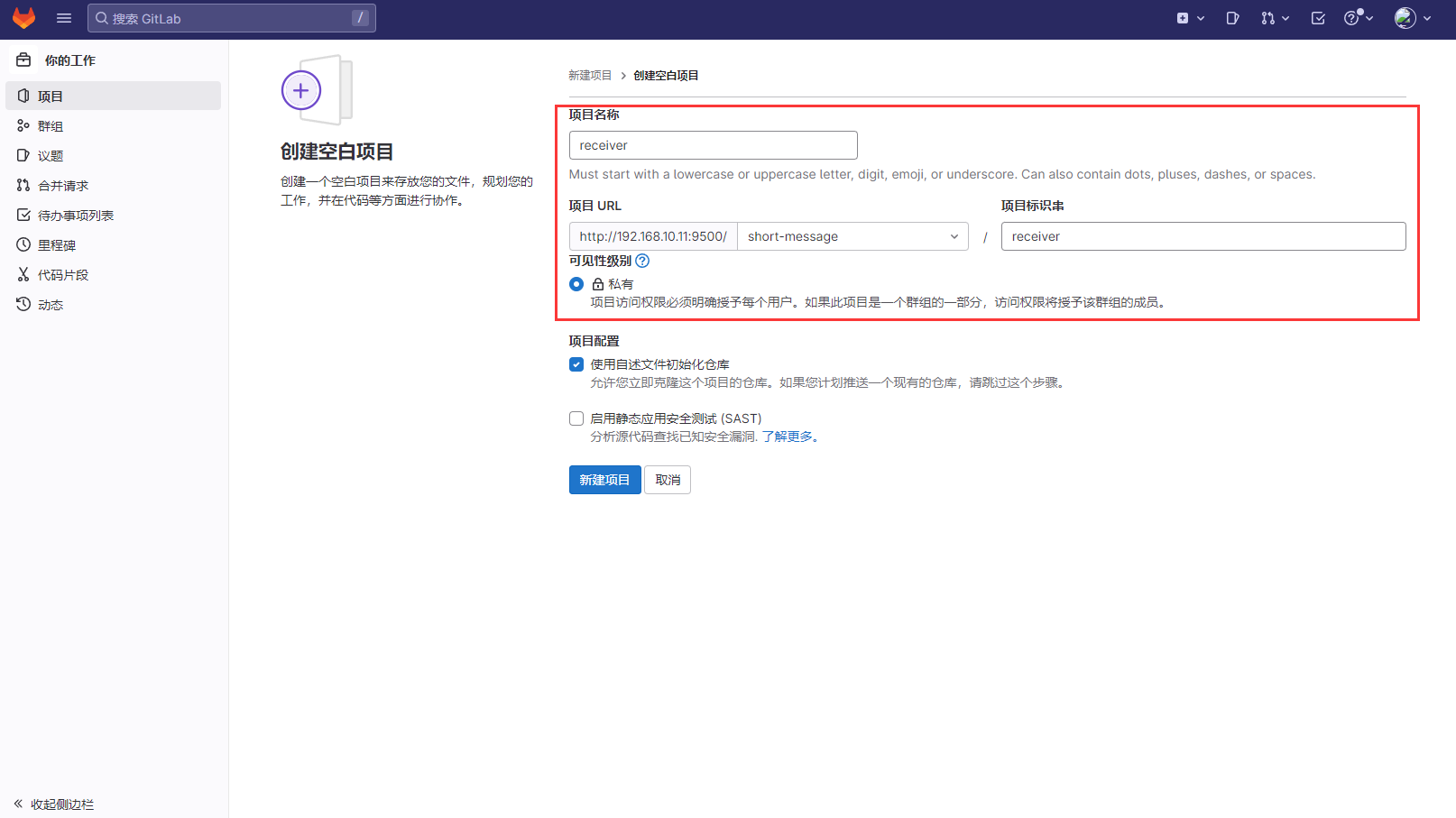Expand the short-message namespace dropdown
Viewport: 1456px width, 818px height.
point(852,236)
